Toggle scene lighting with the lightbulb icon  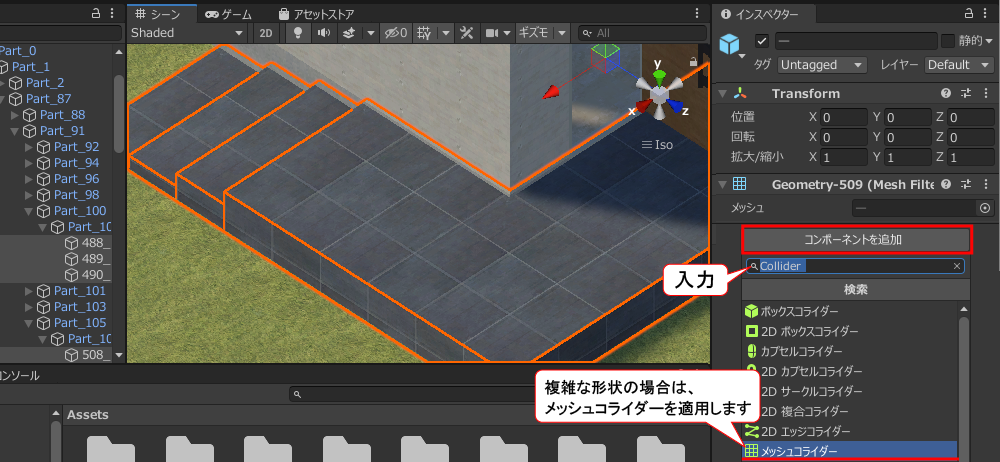pyautogui.click(x=296, y=33)
